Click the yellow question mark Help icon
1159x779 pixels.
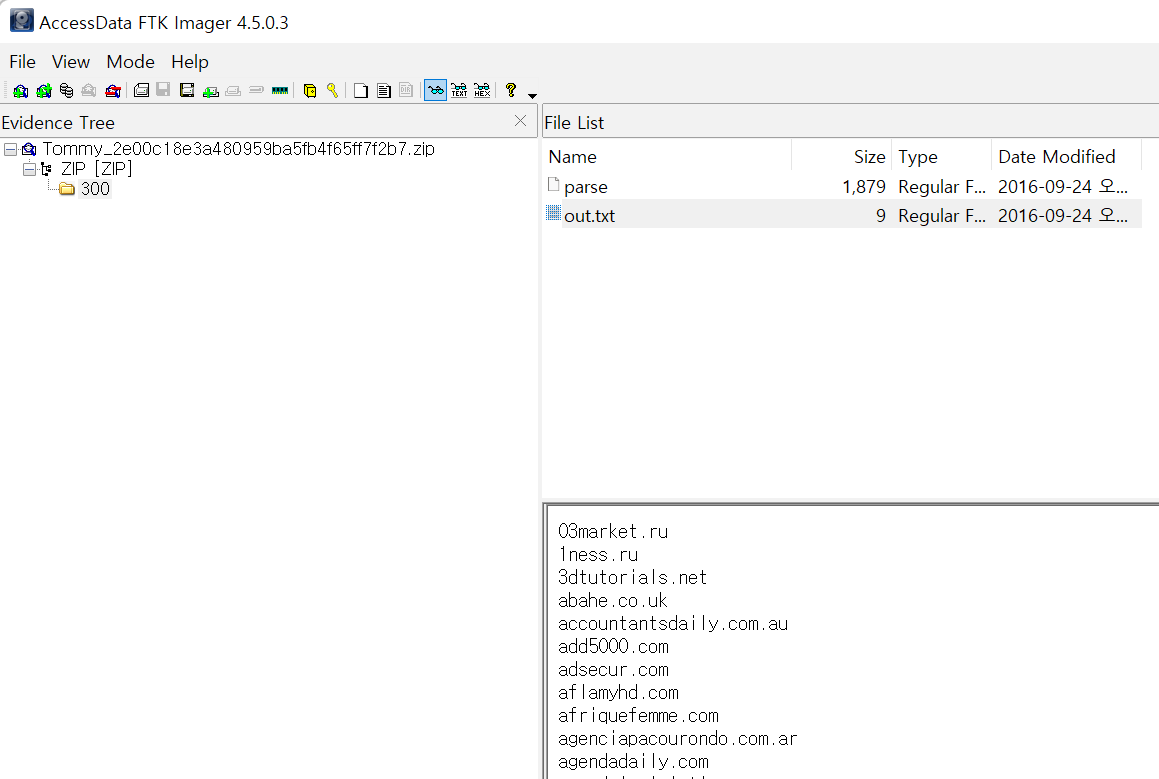point(511,90)
